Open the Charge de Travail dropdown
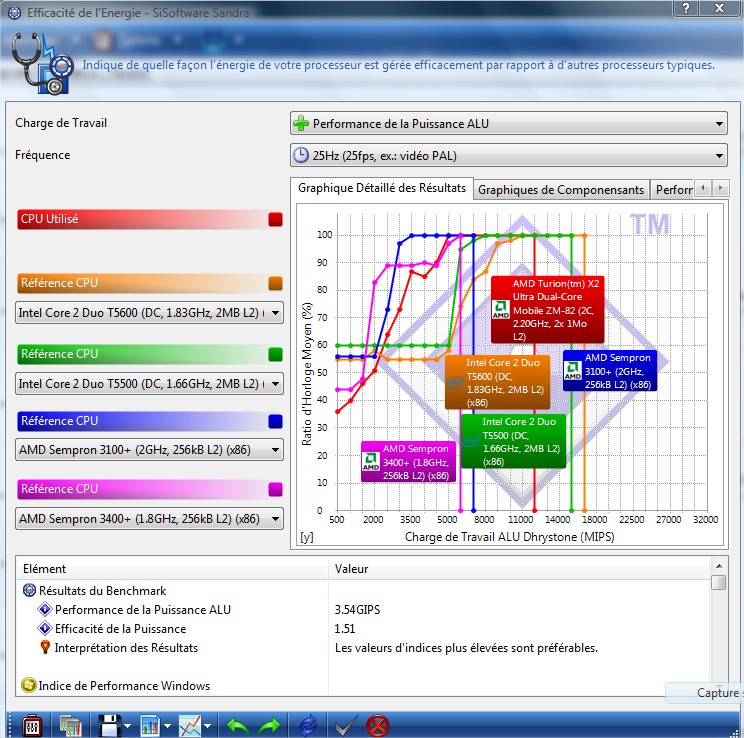The image size is (744, 738). coord(509,124)
